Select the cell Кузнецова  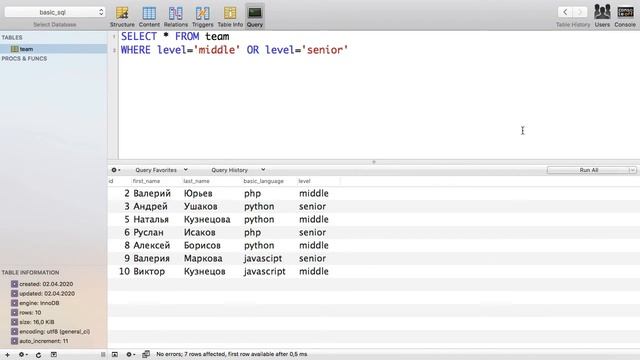[x=207, y=220]
